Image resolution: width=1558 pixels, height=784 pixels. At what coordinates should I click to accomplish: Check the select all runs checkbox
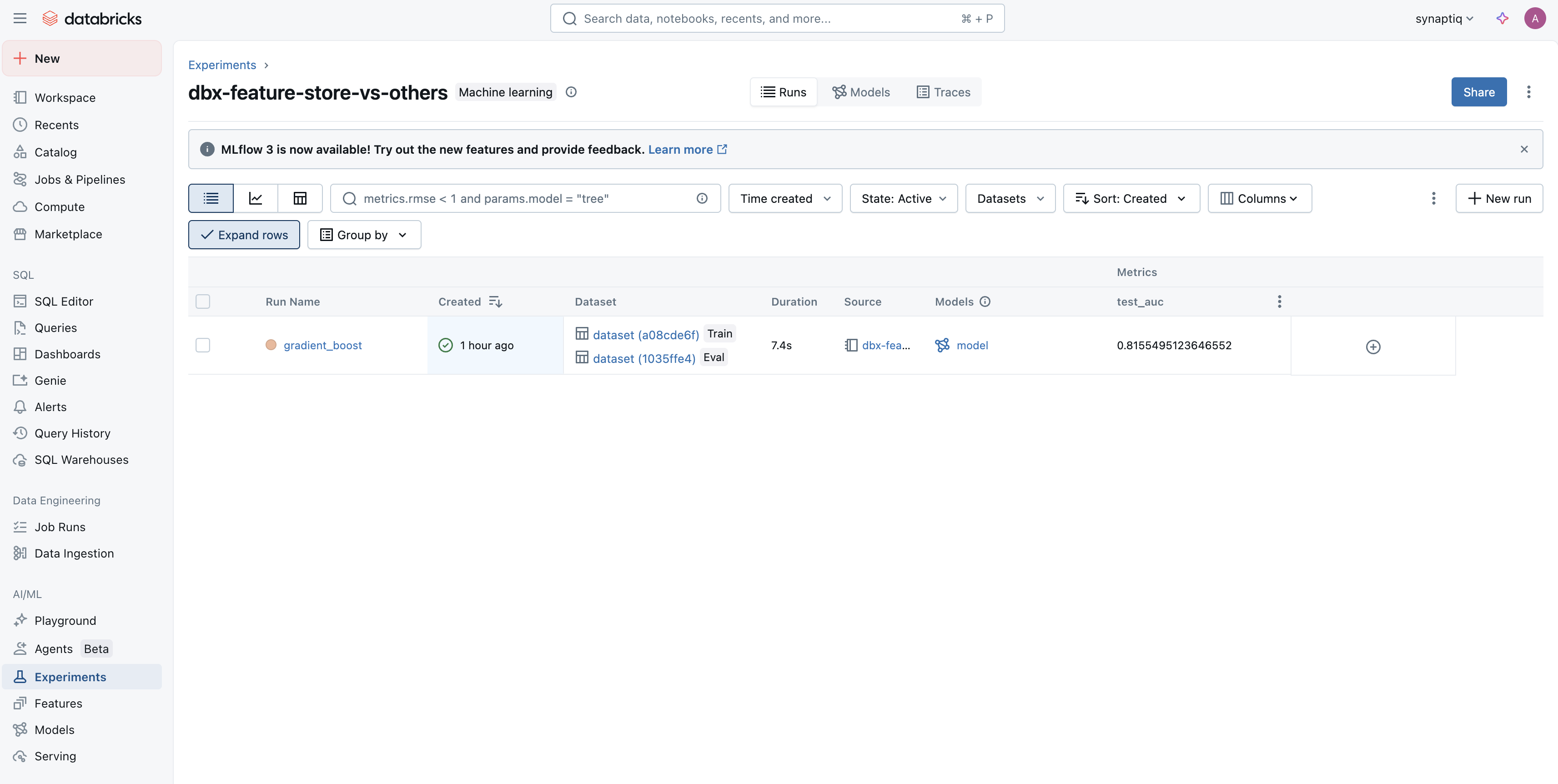tap(203, 301)
